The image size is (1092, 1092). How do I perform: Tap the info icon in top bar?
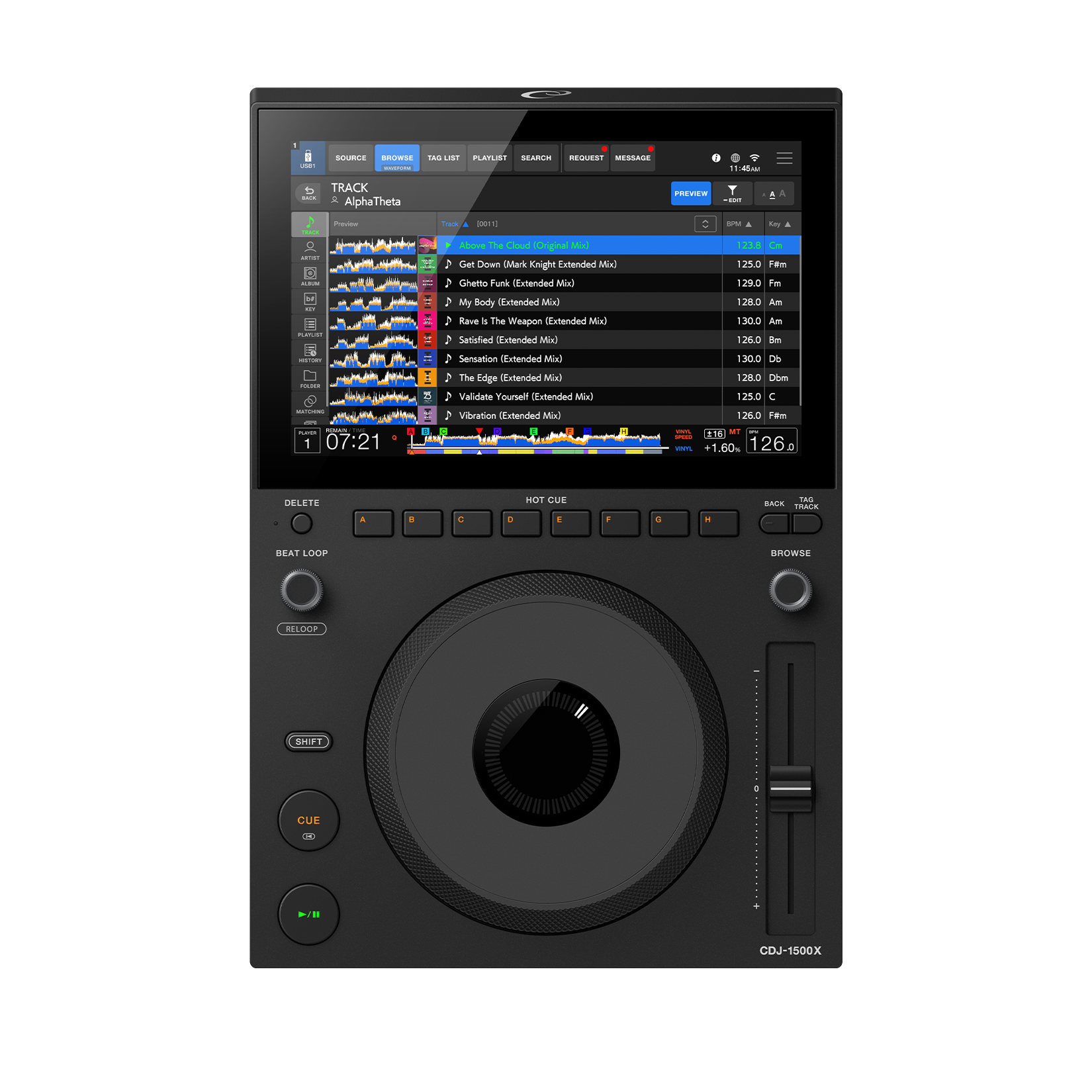tap(716, 158)
